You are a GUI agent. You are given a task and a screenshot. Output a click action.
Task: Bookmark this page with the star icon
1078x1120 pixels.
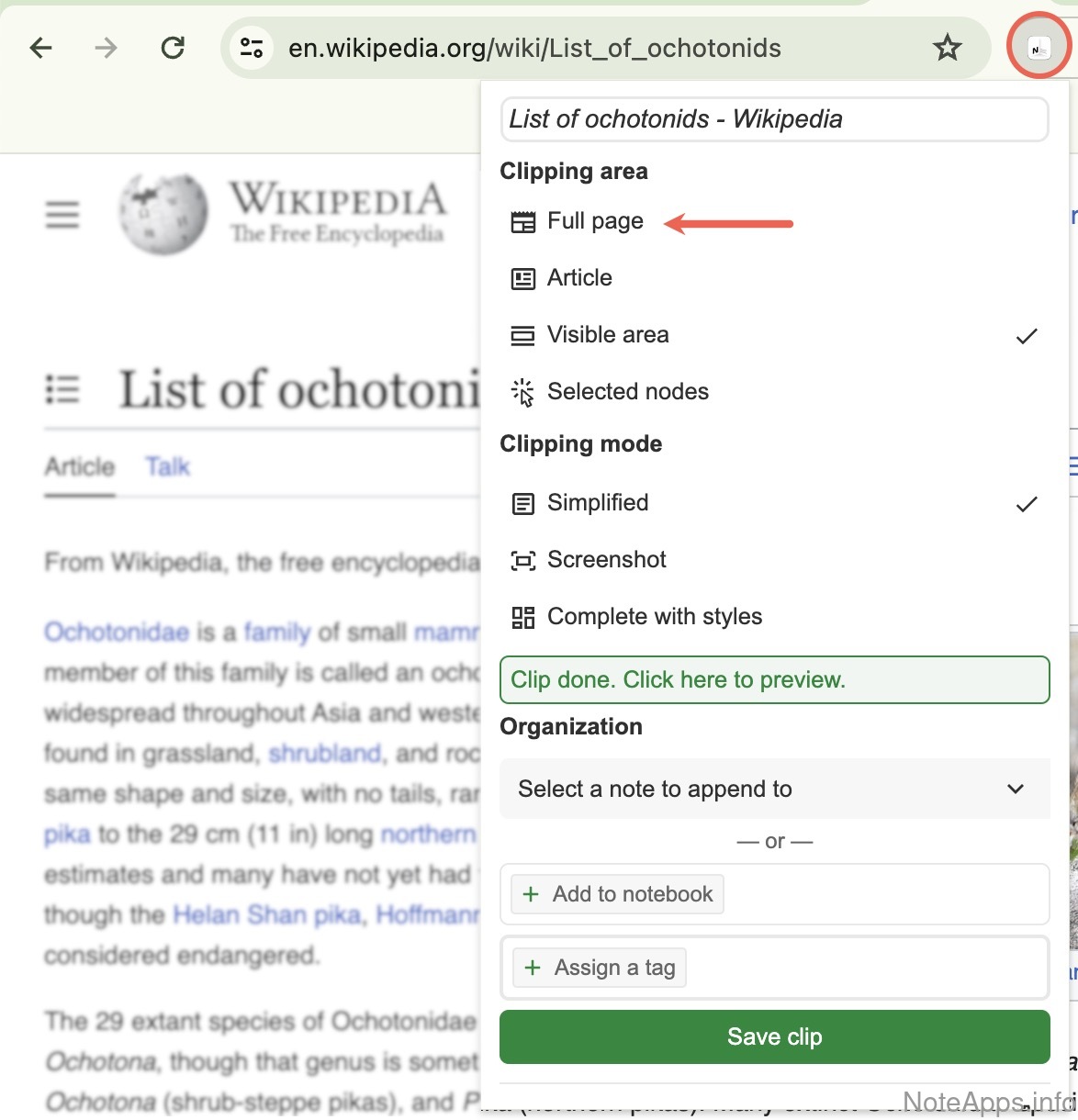click(x=947, y=48)
